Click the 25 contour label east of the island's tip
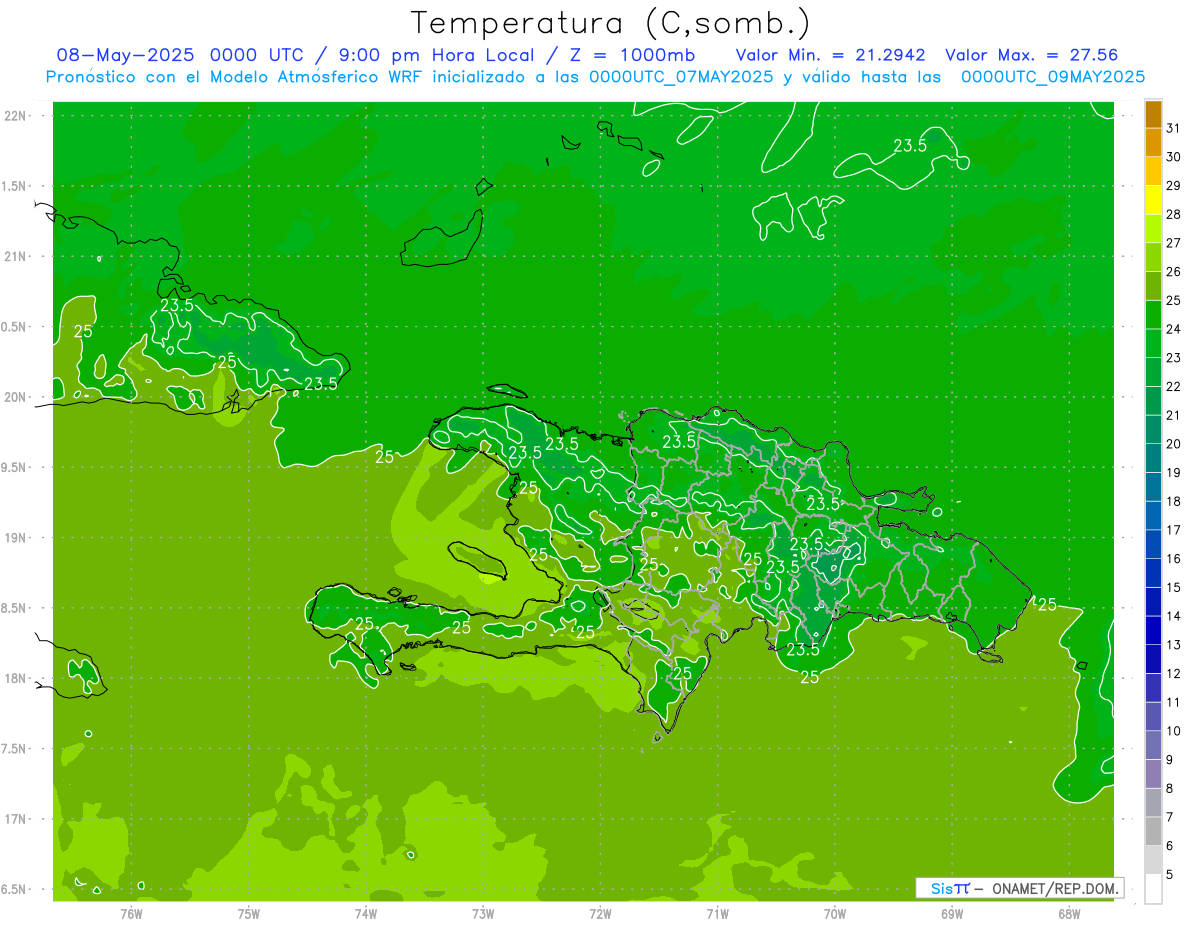The width and height of the screenshot is (1200, 927). tap(1047, 604)
